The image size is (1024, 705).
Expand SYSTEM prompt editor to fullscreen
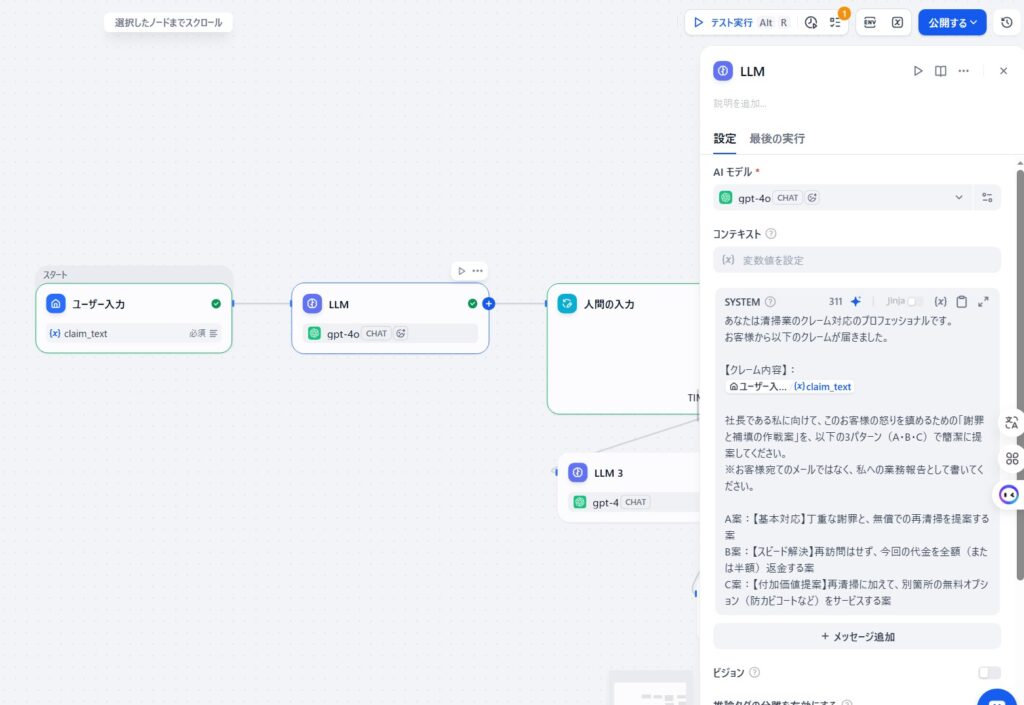[x=983, y=301]
